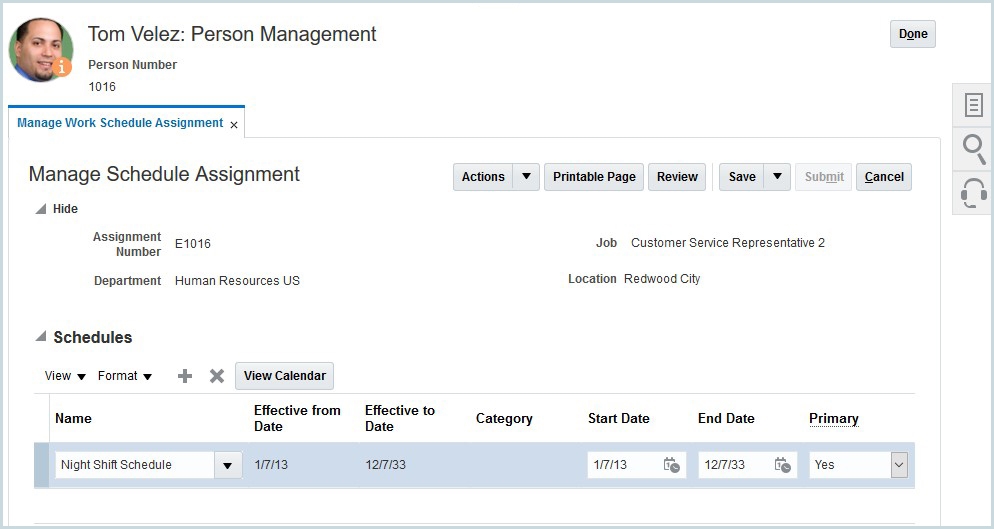
Task: Expand the Actions dropdown arrow
Action: click(527, 177)
